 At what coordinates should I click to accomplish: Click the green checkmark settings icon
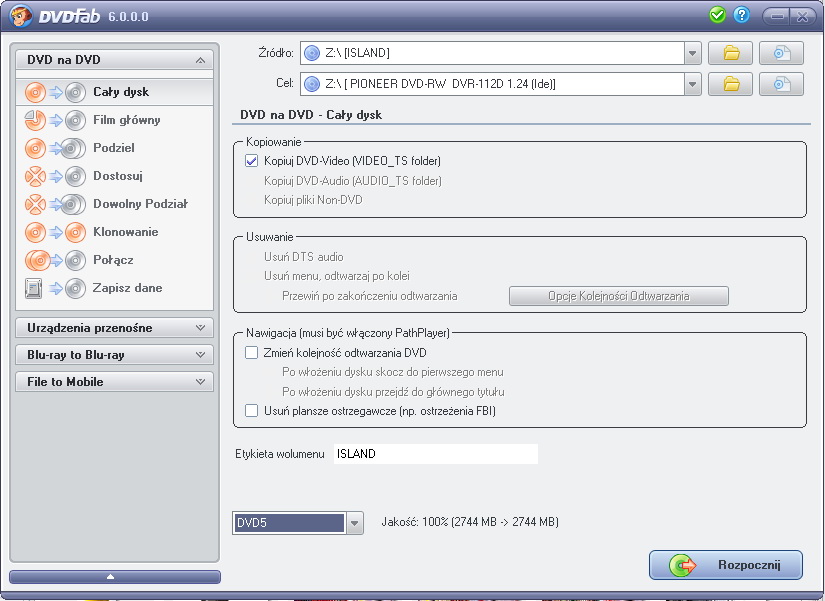pyautogui.click(x=717, y=15)
